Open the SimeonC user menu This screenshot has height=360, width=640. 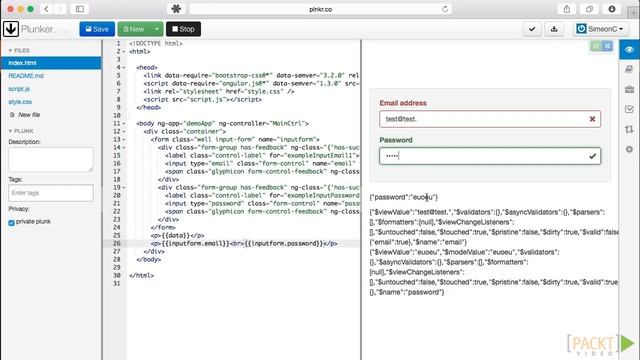(600, 29)
